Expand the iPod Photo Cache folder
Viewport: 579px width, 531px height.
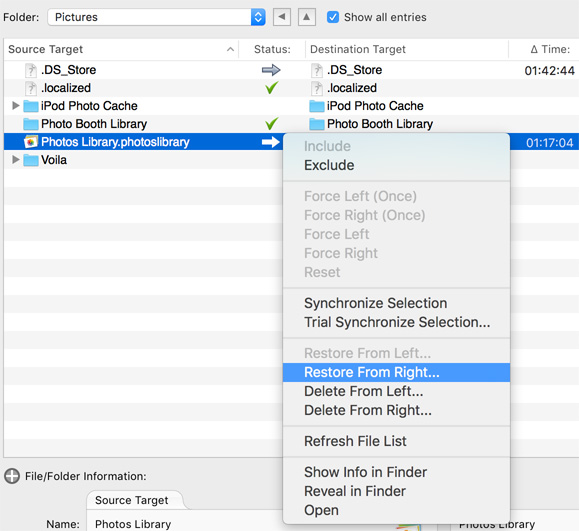[15, 106]
